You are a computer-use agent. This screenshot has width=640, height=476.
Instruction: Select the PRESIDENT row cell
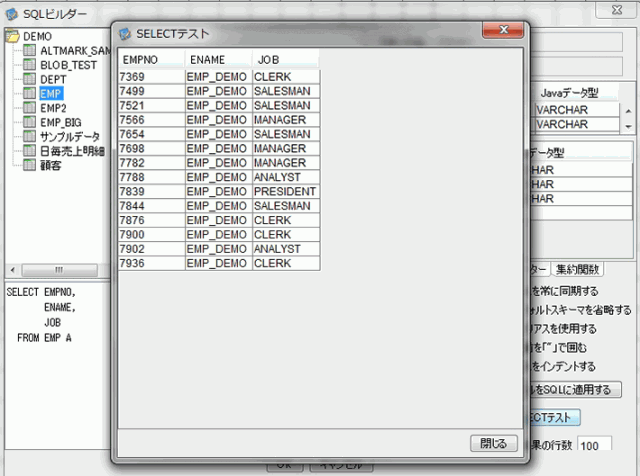point(285,191)
